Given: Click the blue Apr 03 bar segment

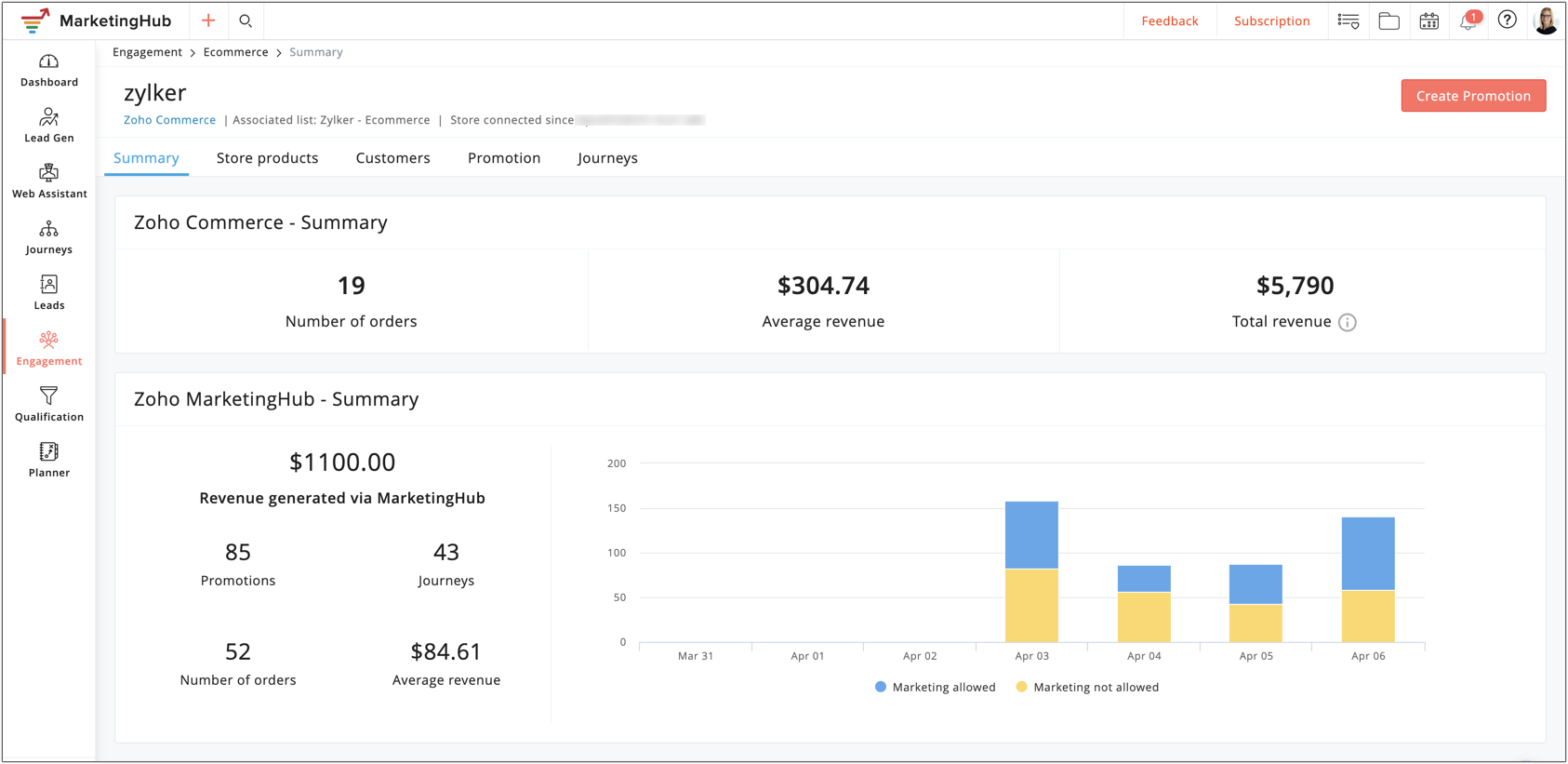Looking at the screenshot, I should (1031, 535).
